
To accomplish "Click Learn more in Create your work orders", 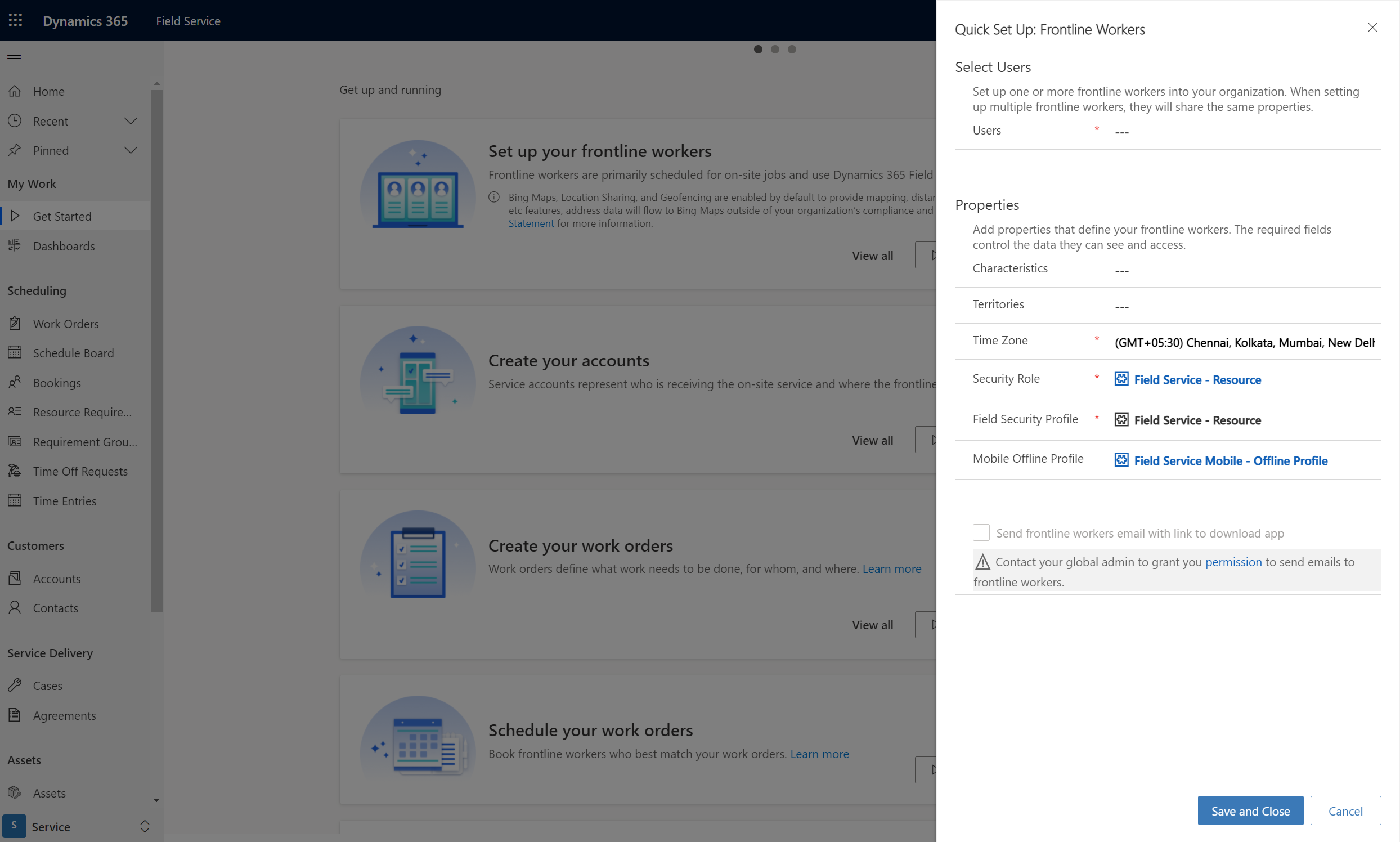I will (892, 568).
